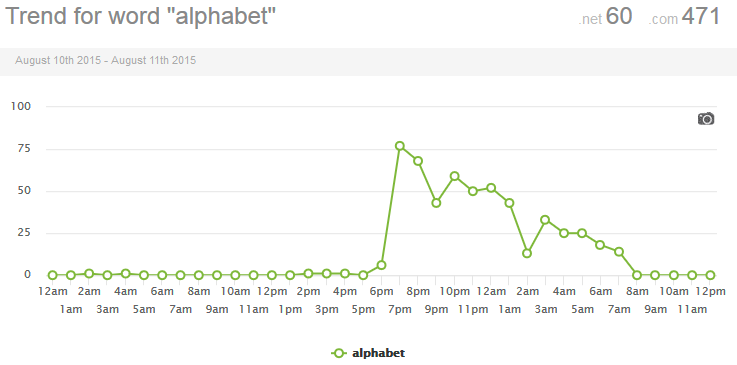The image size is (737, 365).
Task: Toggle the alphabet series in legend
Action: point(368,353)
